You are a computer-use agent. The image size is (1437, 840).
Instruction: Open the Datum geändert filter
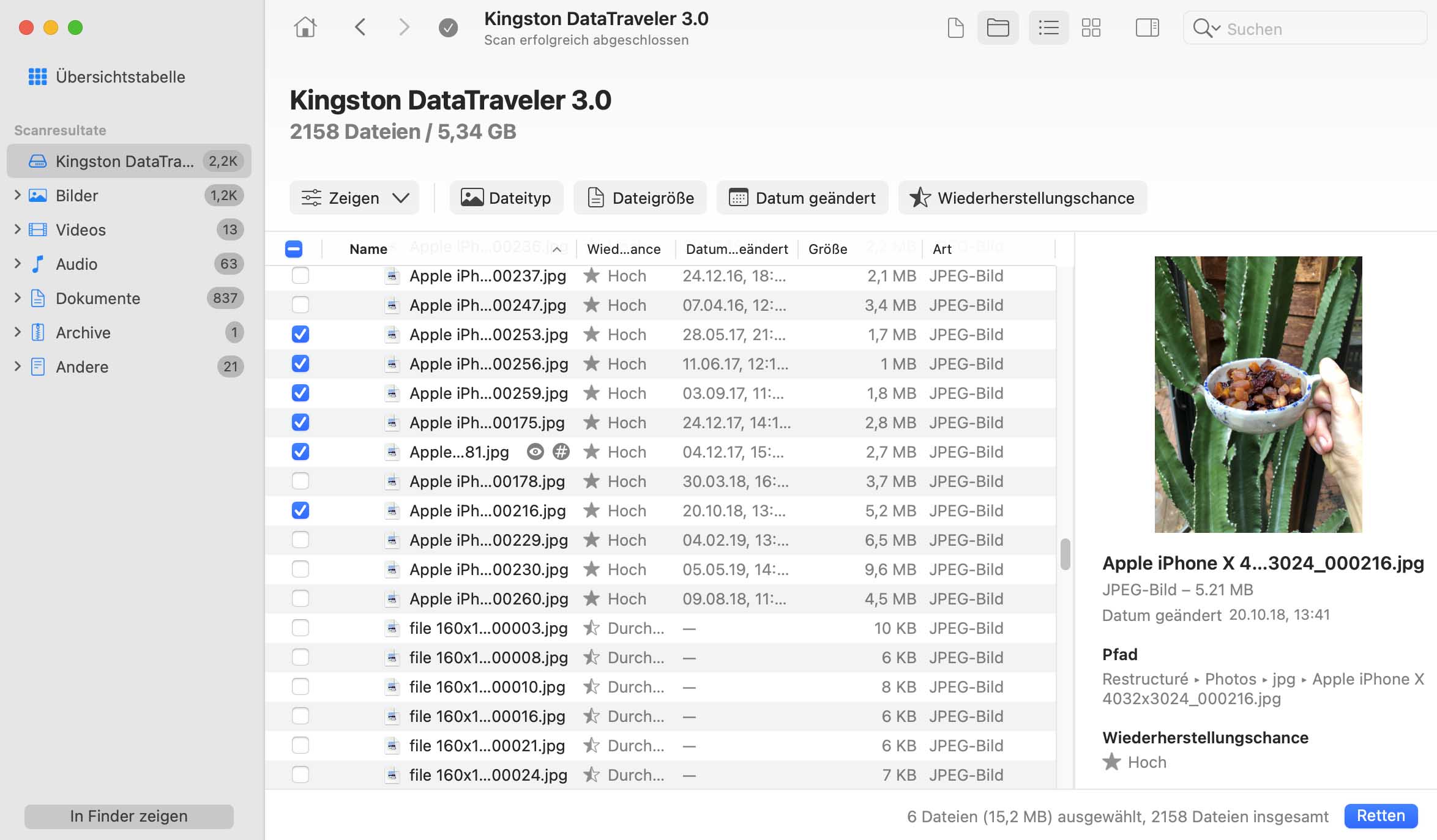802,198
